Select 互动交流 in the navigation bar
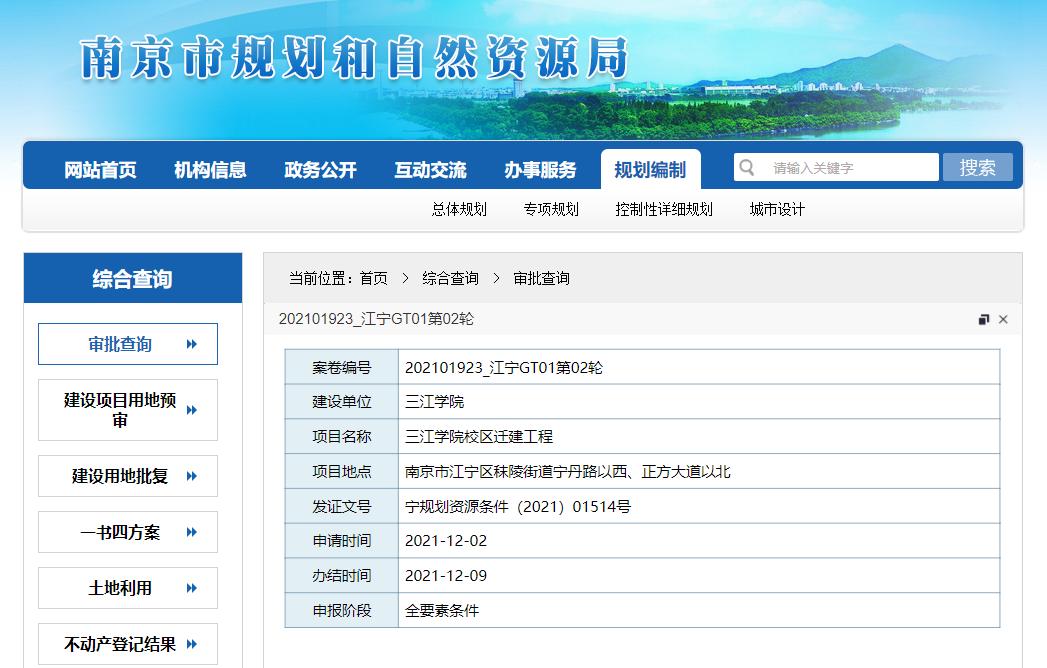The width and height of the screenshot is (1047, 668). [x=430, y=170]
